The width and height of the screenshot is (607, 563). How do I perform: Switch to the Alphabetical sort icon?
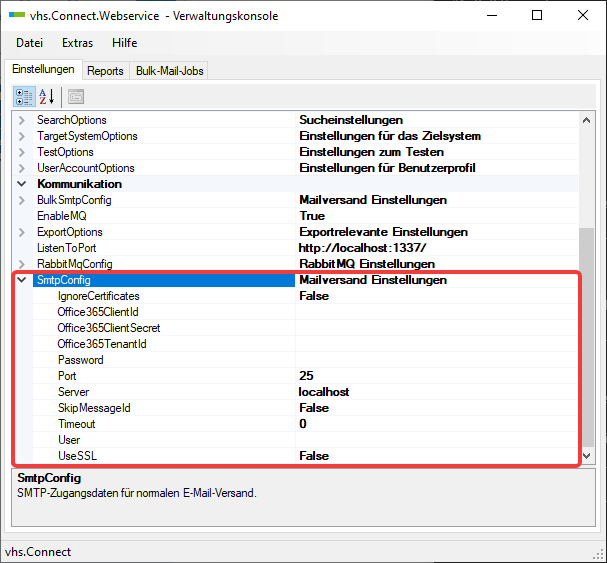47,97
